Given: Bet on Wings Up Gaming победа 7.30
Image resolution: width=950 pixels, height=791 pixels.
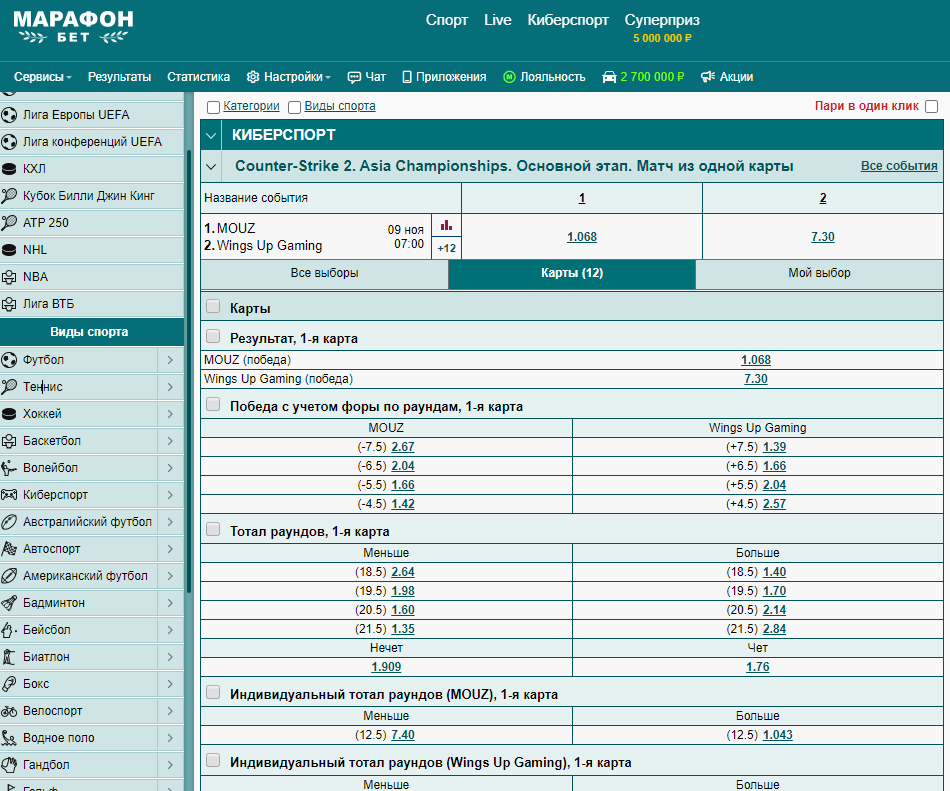Looking at the screenshot, I should [x=756, y=379].
